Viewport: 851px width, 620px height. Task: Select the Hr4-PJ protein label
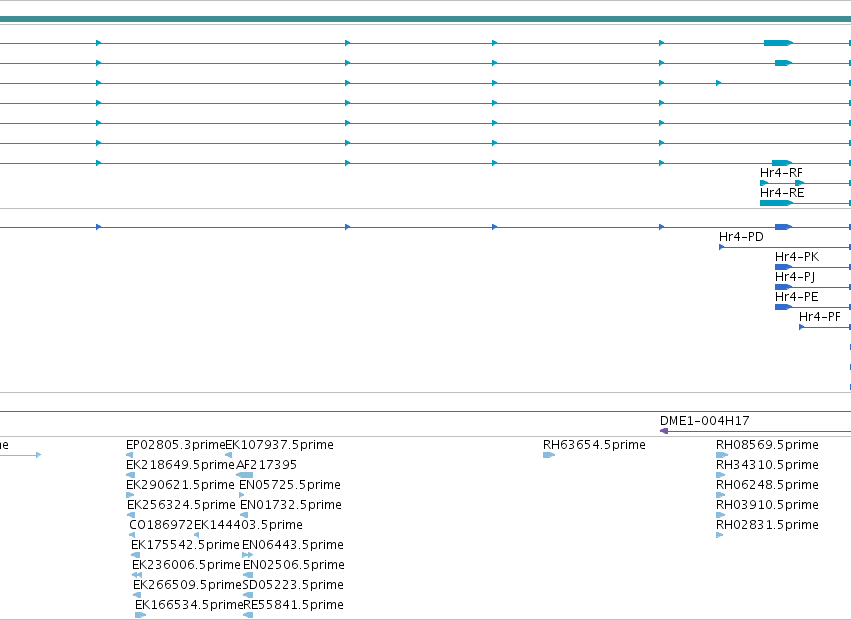795,277
